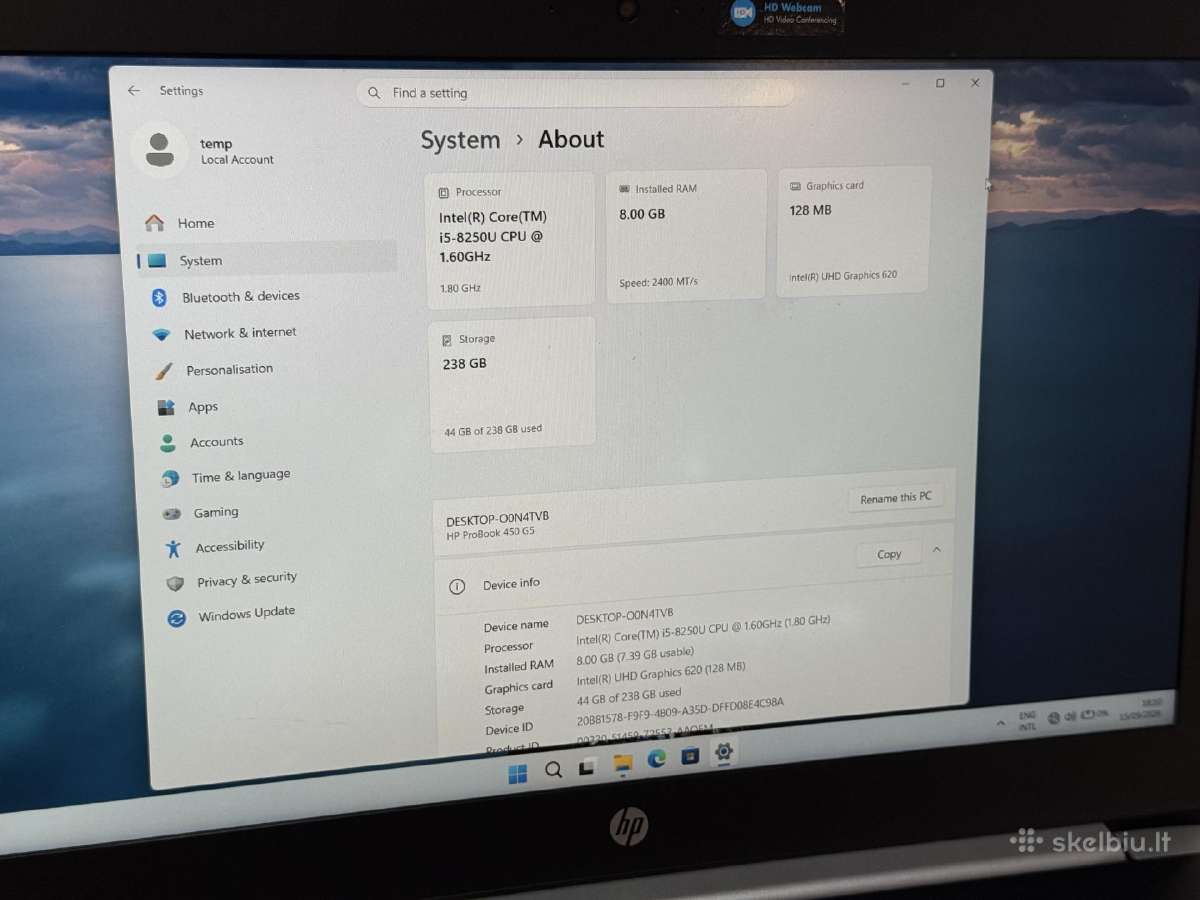Viewport: 1200px width, 900px height.
Task: Click the Find a setting search box
Action: [x=575, y=93]
